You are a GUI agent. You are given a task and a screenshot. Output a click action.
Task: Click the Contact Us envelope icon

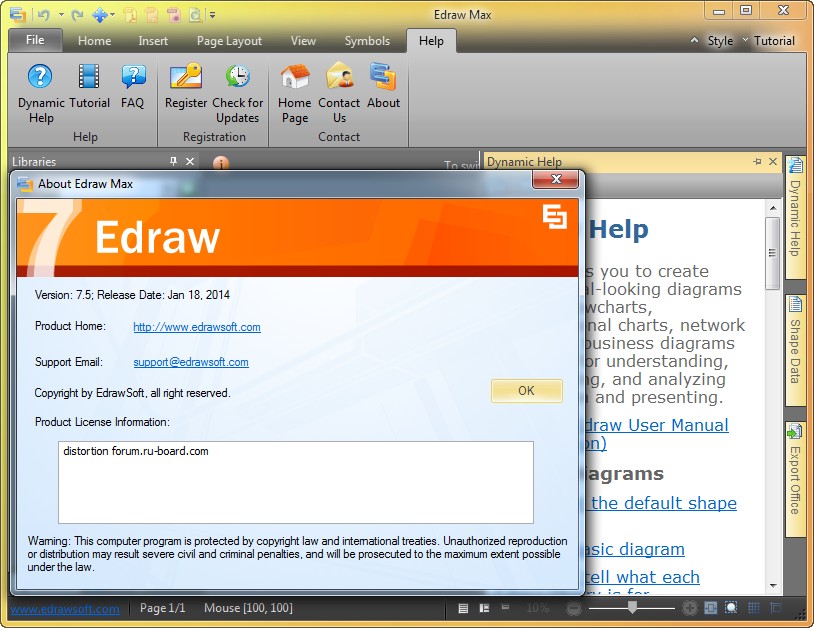pyautogui.click(x=339, y=93)
